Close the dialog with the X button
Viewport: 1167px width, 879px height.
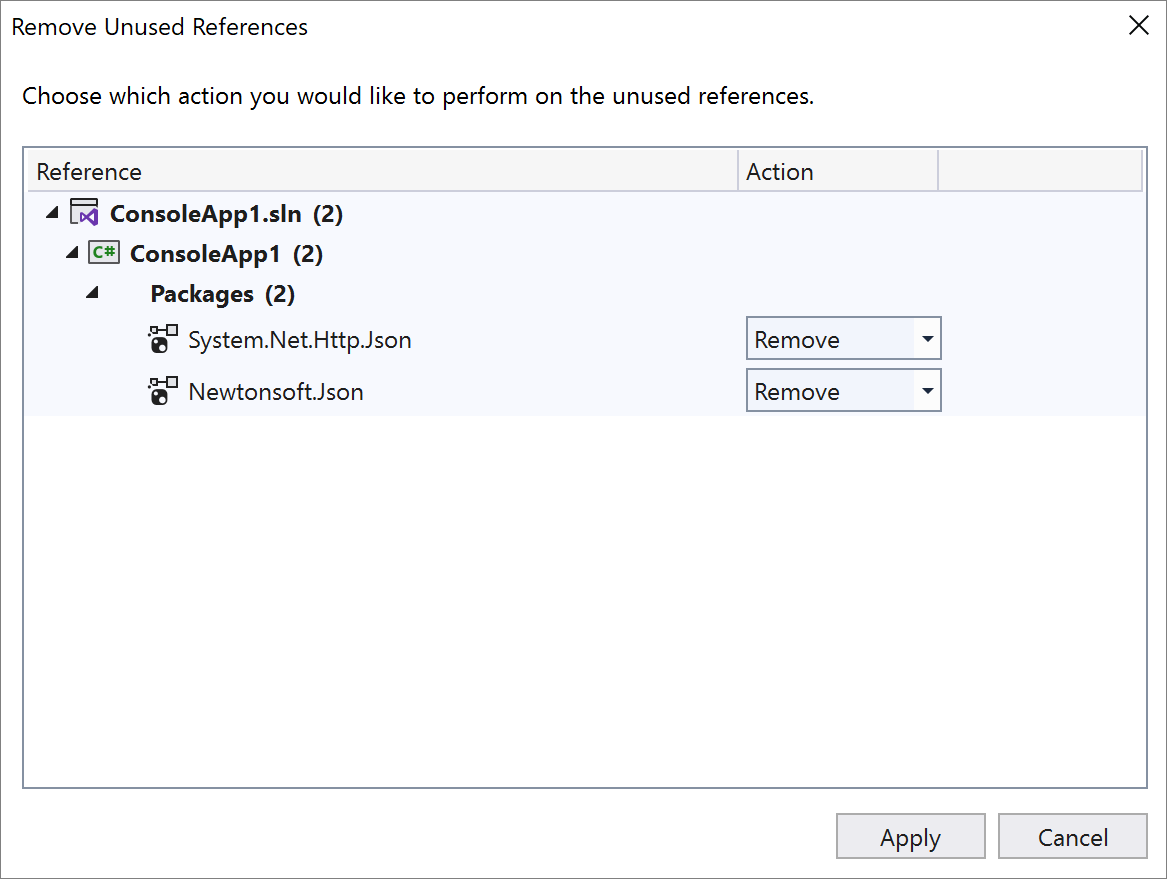(x=1138, y=26)
